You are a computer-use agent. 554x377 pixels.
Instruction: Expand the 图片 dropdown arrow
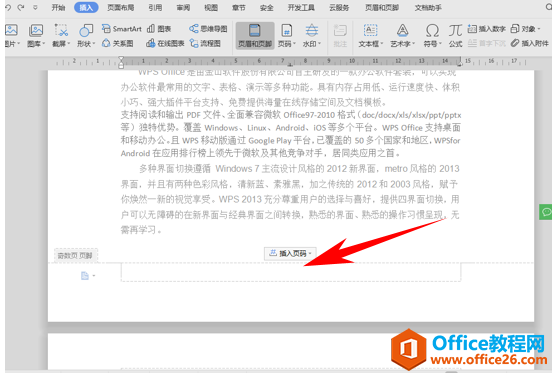tap(18, 44)
